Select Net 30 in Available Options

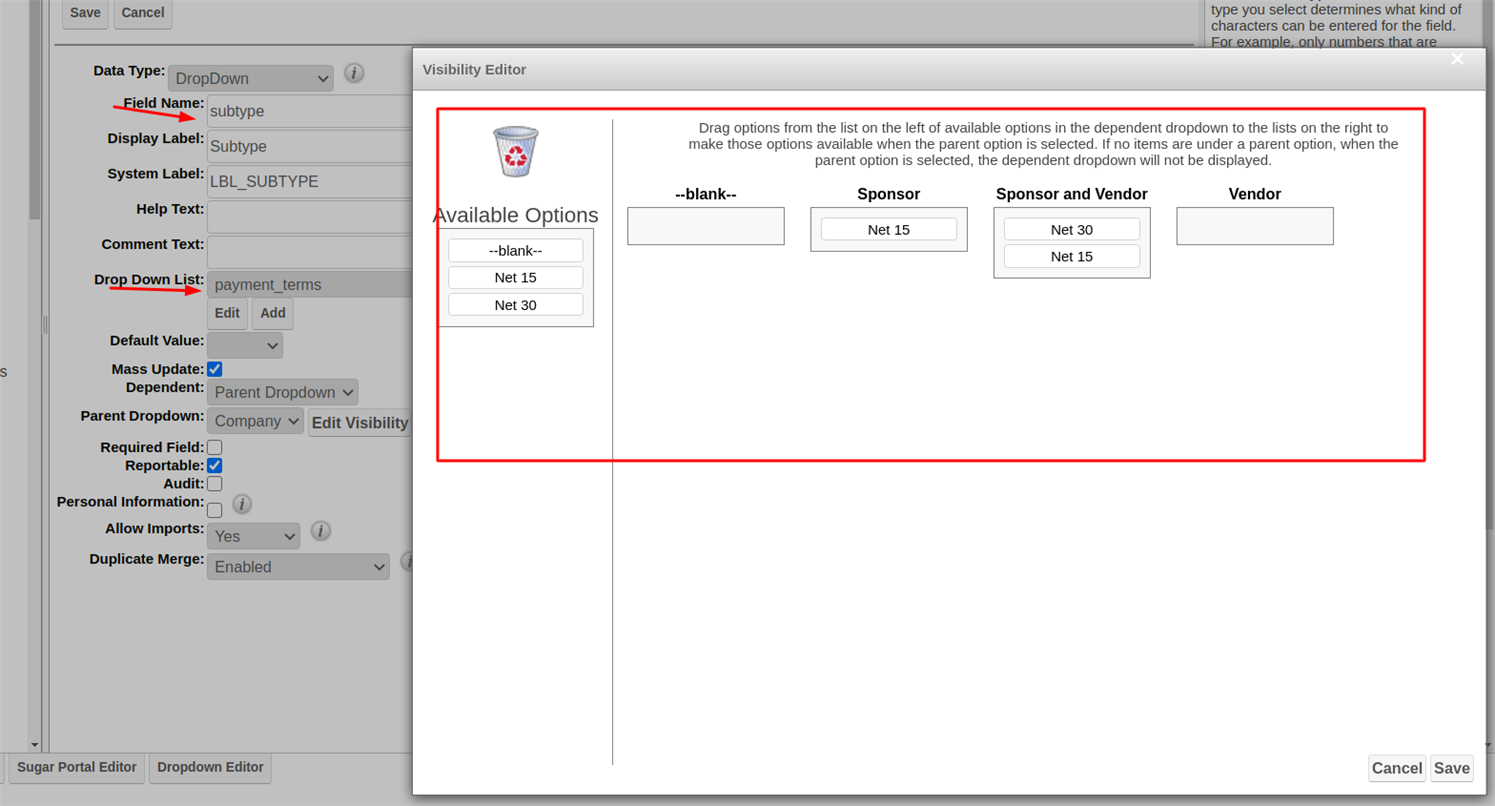coord(516,305)
